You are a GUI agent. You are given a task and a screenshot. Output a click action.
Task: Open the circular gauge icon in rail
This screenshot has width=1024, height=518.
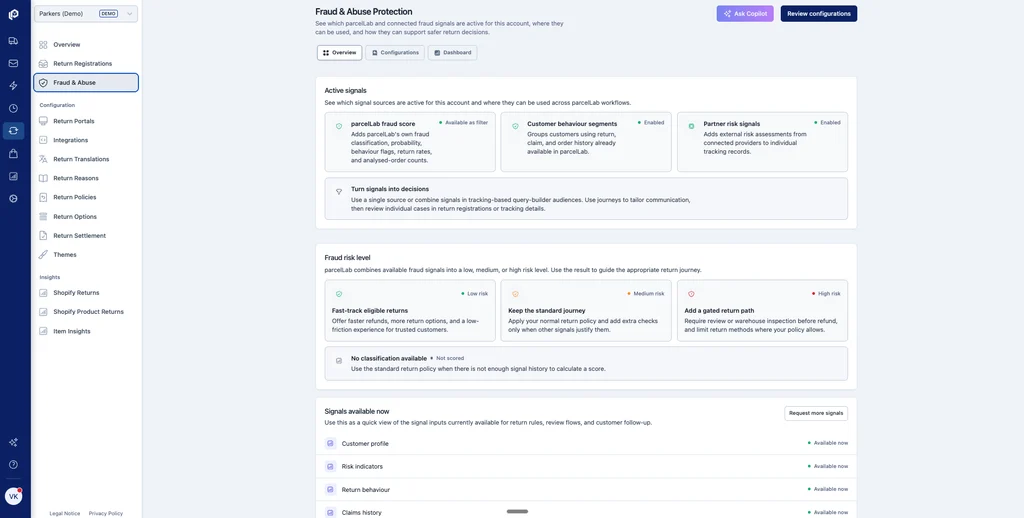coord(13,199)
